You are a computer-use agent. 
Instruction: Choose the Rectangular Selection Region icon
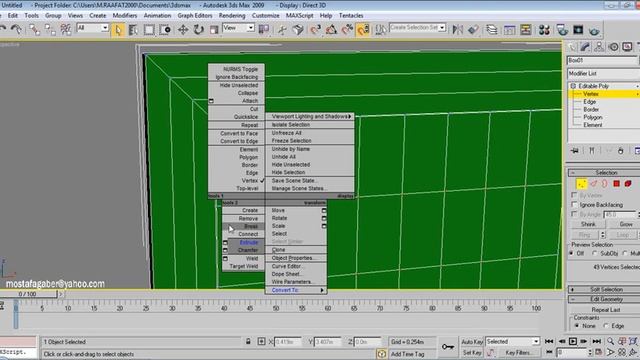tap(149, 30)
